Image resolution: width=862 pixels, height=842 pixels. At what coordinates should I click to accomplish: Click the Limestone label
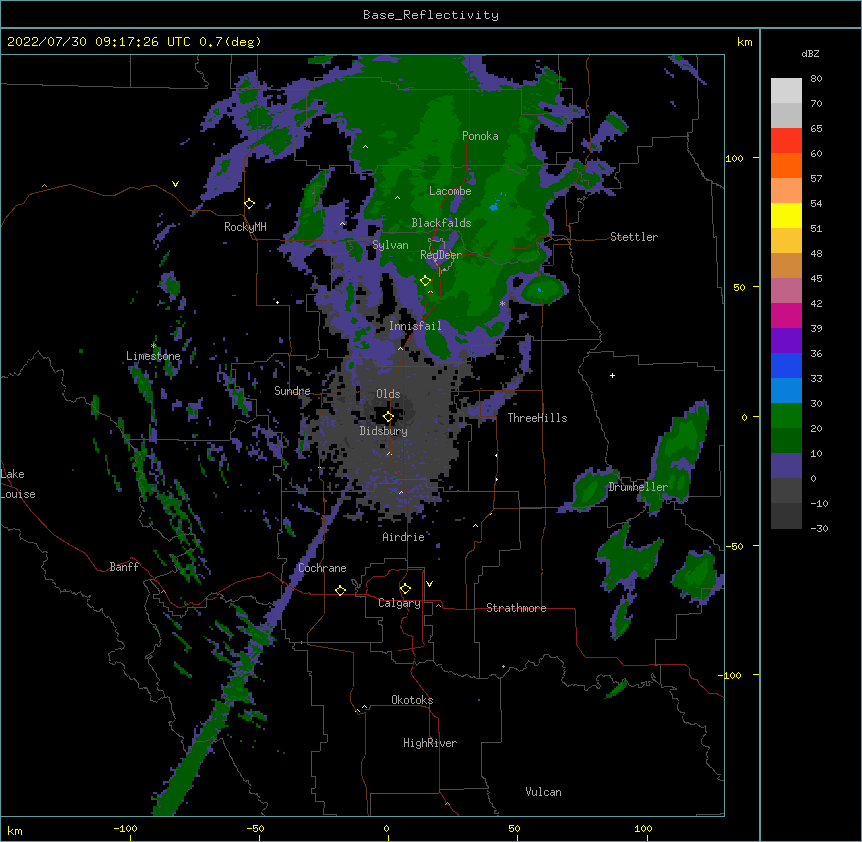153,356
